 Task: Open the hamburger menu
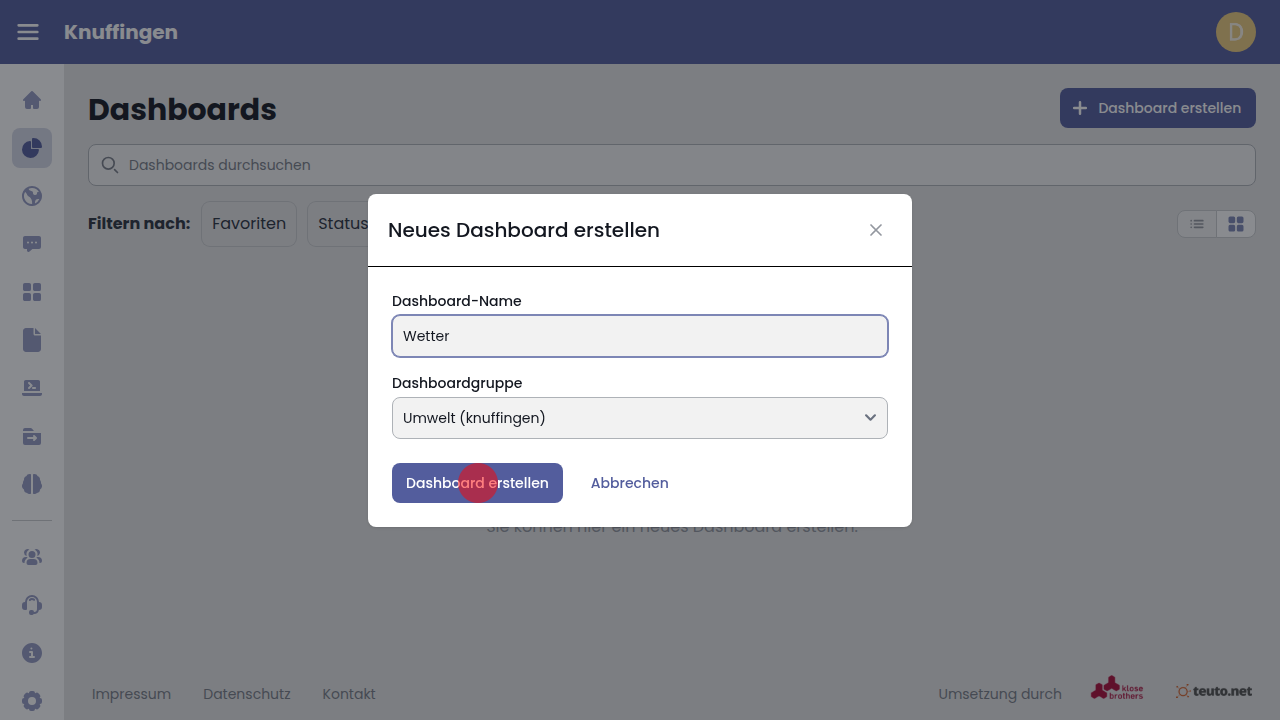(x=28, y=32)
